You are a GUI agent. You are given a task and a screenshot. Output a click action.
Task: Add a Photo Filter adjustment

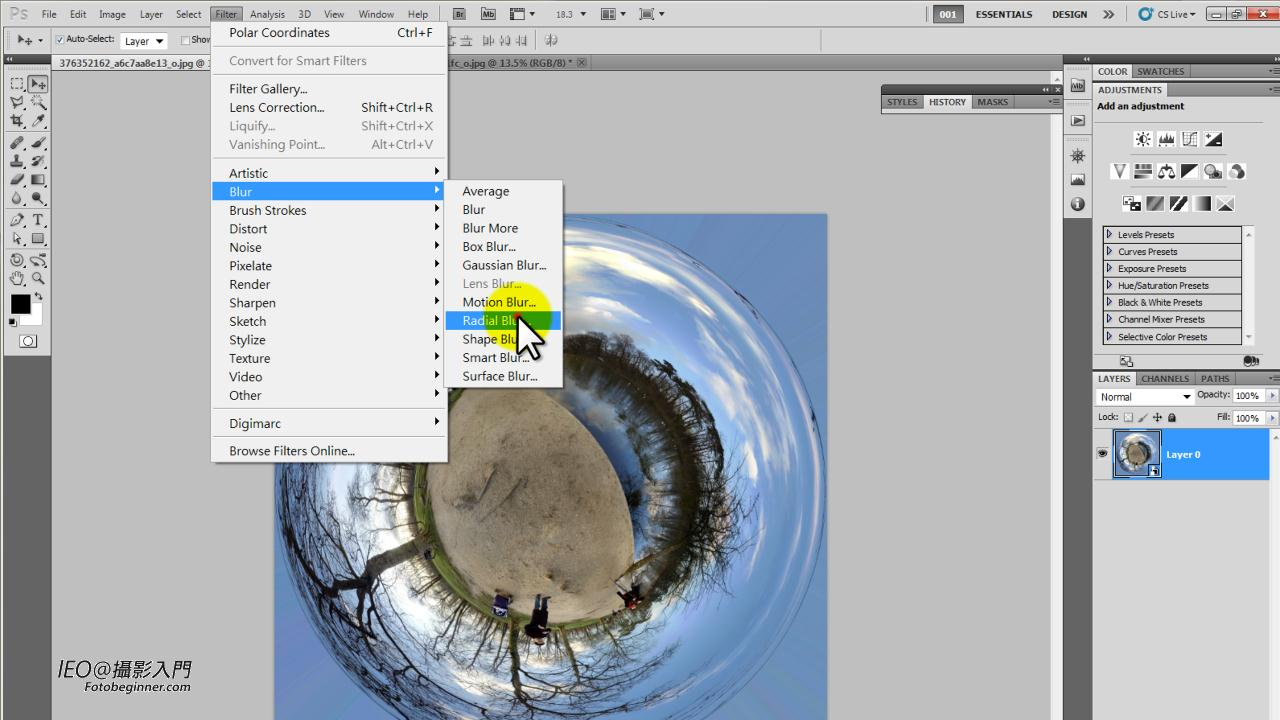pos(1213,172)
